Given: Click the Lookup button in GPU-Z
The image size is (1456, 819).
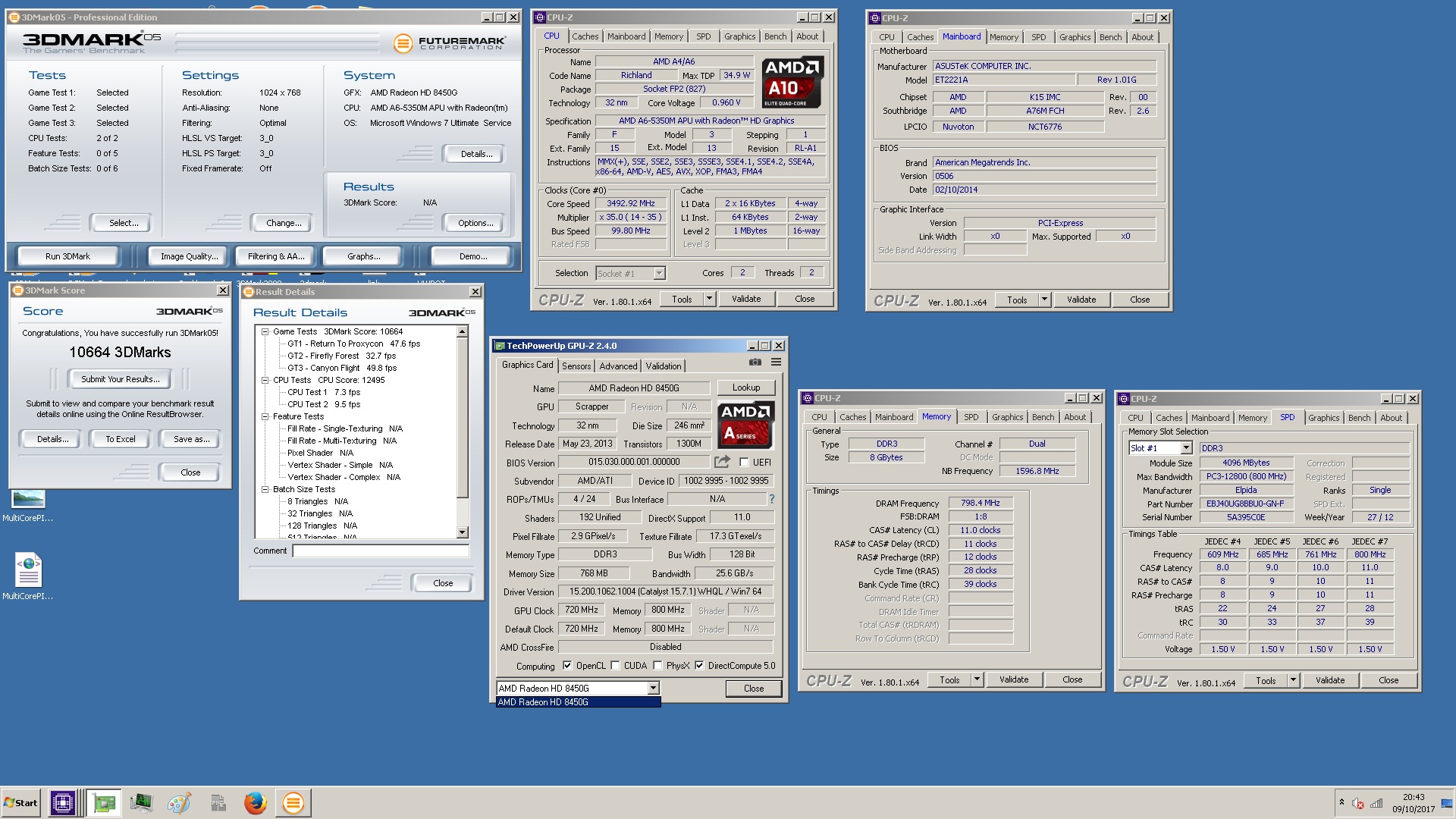Looking at the screenshot, I should pyautogui.click(x=745, y=388).
